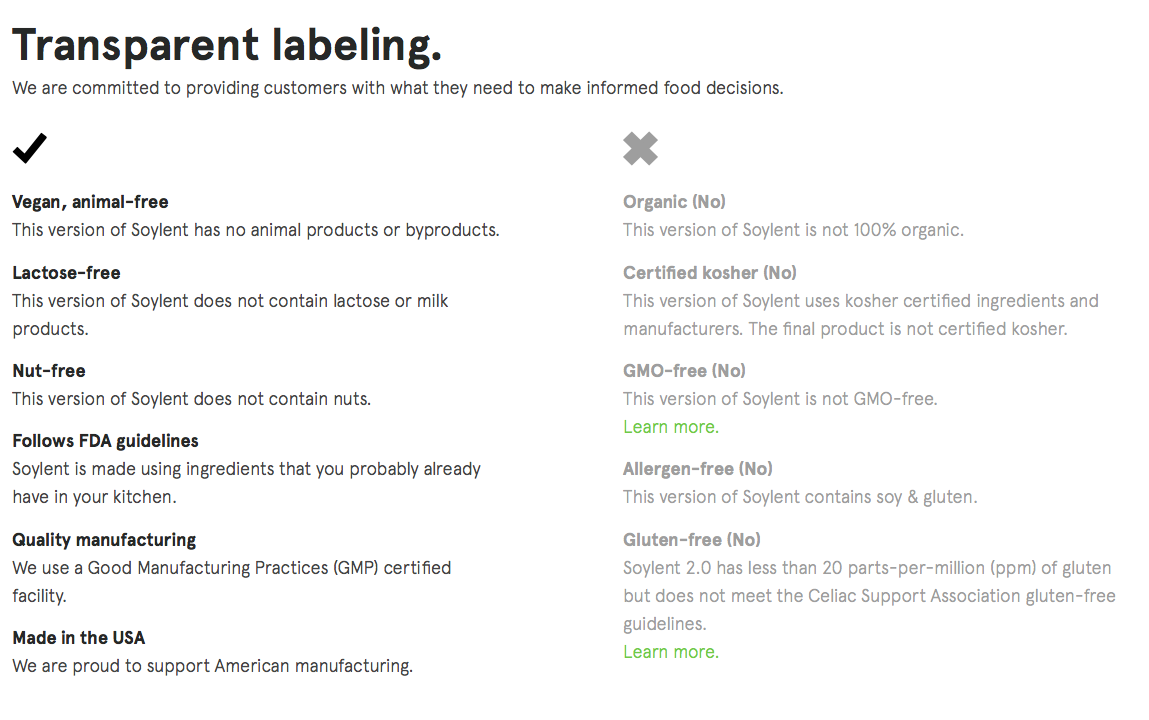The height and width of the screenshot is (720, 1149).
Task: Click the Quality manufacturing heading
Action: click(104, 540)
